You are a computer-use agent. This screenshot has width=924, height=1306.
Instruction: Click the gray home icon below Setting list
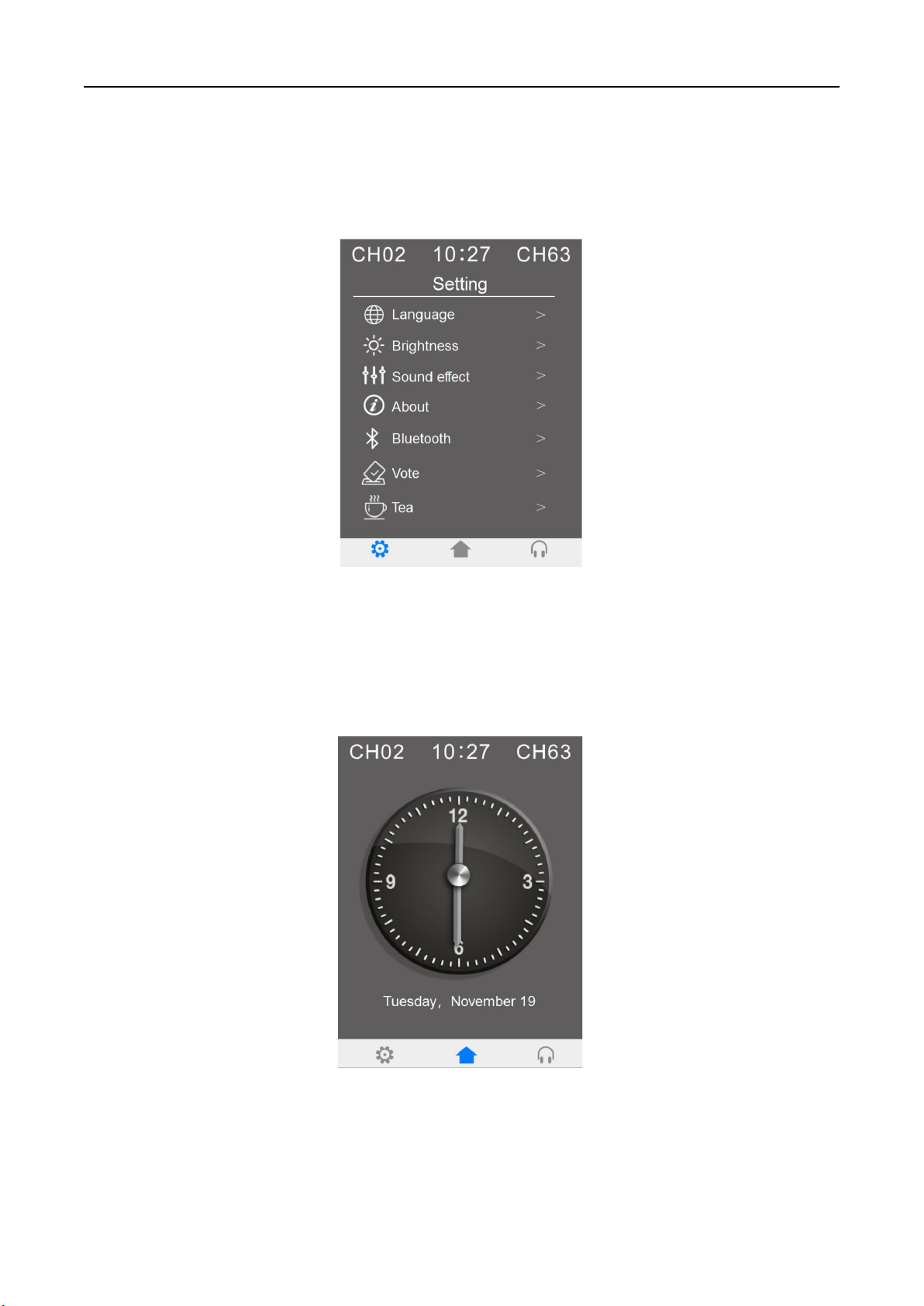pos(460,550)
